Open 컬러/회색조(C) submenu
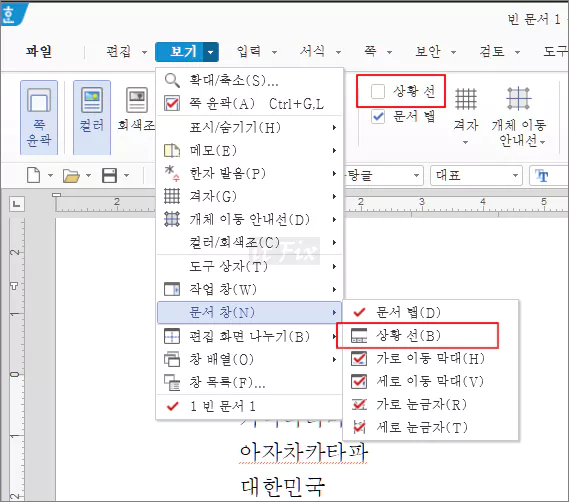569x502 pixels. (249, 242)
